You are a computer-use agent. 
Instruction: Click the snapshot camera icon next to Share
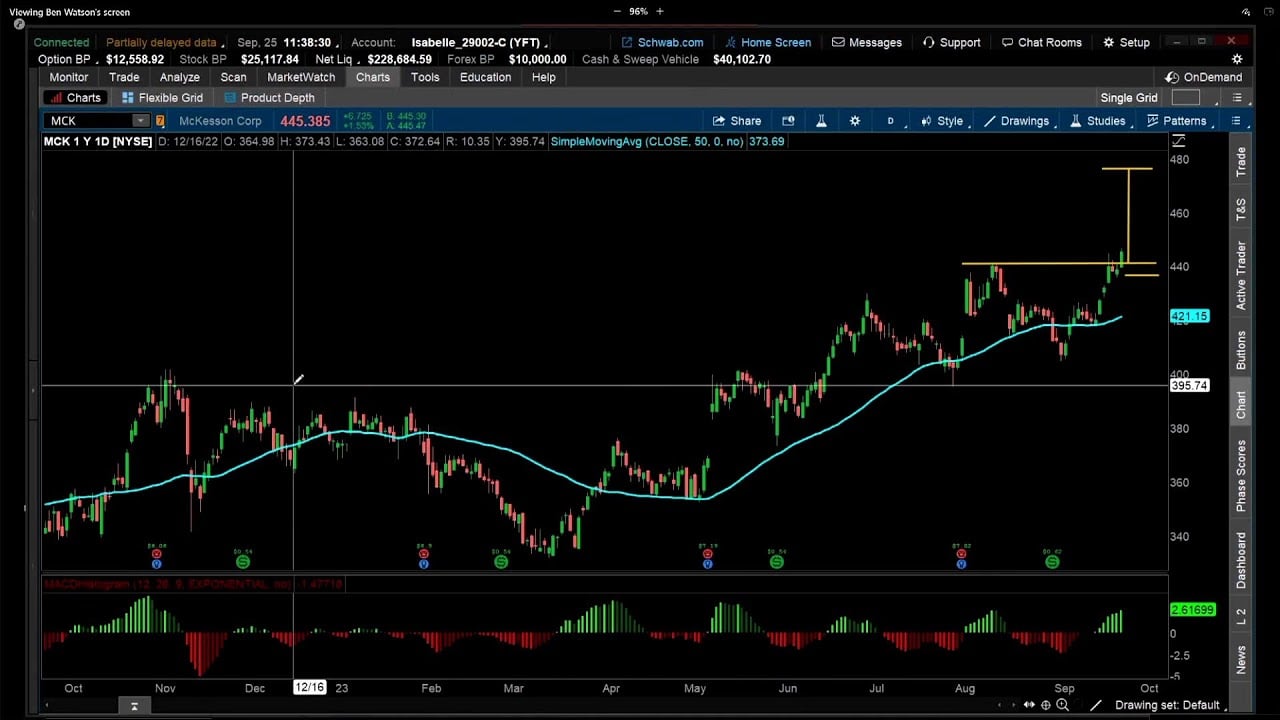click(x=788, y=121)
